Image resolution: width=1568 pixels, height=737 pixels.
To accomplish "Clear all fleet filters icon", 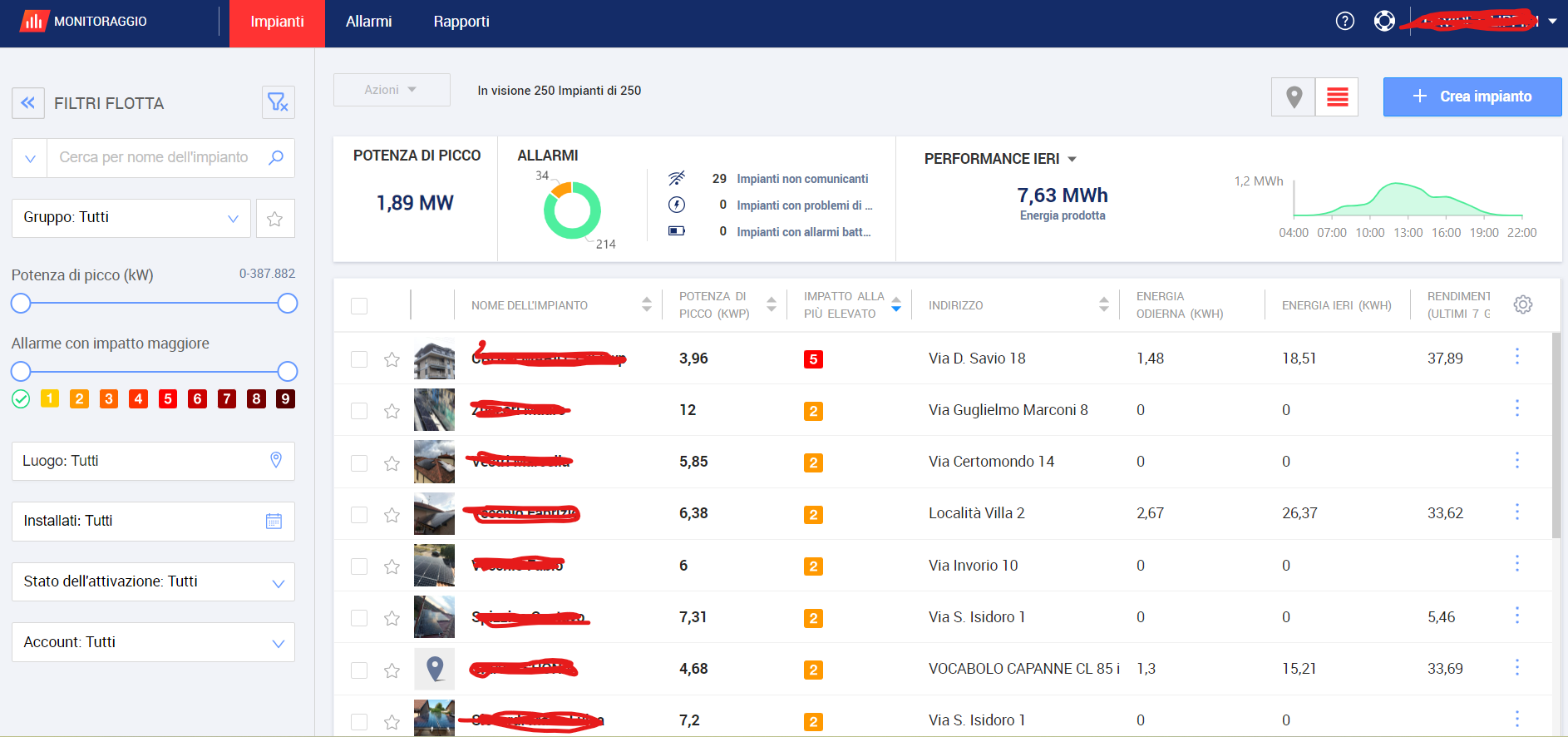I will 278,102.
